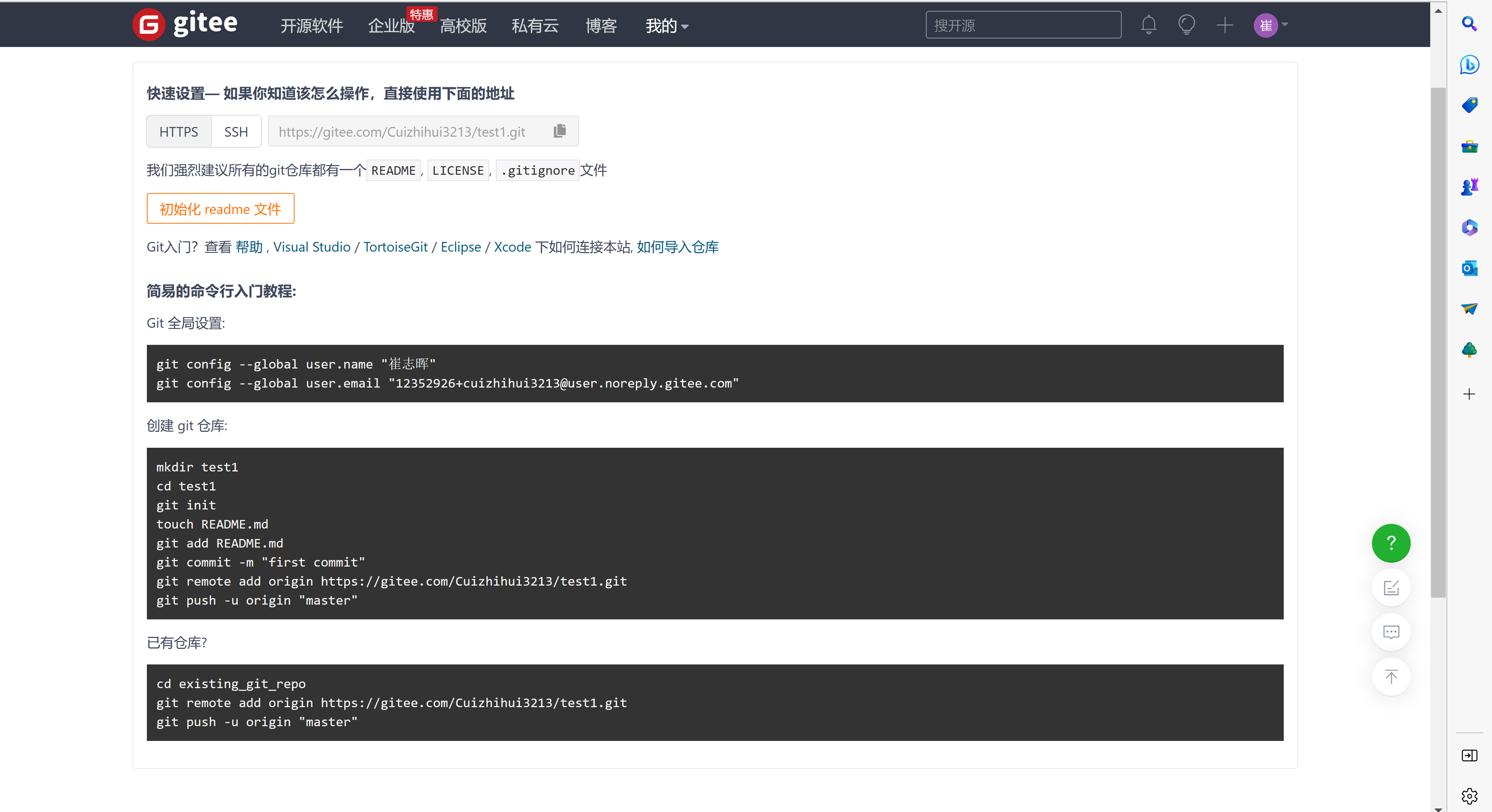1492x812 pixels.
Task: Click the gitee wordmark text
Action: 206,24
